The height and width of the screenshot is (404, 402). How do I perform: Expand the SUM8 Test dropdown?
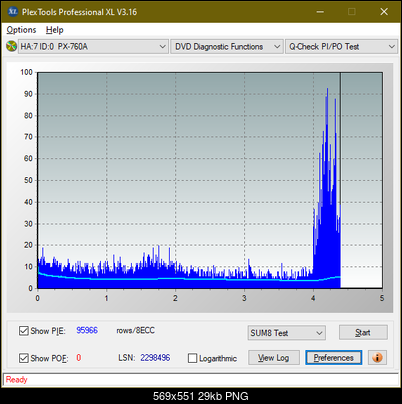pyautogui.click(x=287, y=333)
